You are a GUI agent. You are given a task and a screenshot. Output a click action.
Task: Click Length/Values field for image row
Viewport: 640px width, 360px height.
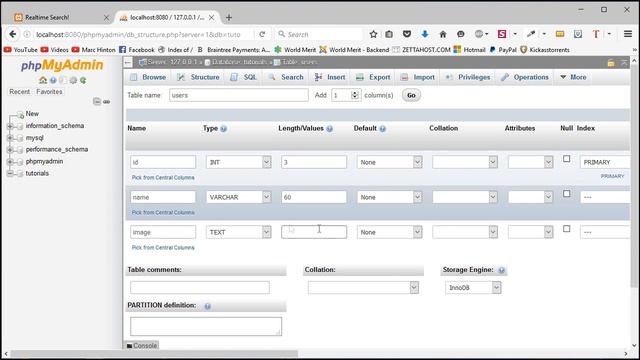[x=314, y=232]
